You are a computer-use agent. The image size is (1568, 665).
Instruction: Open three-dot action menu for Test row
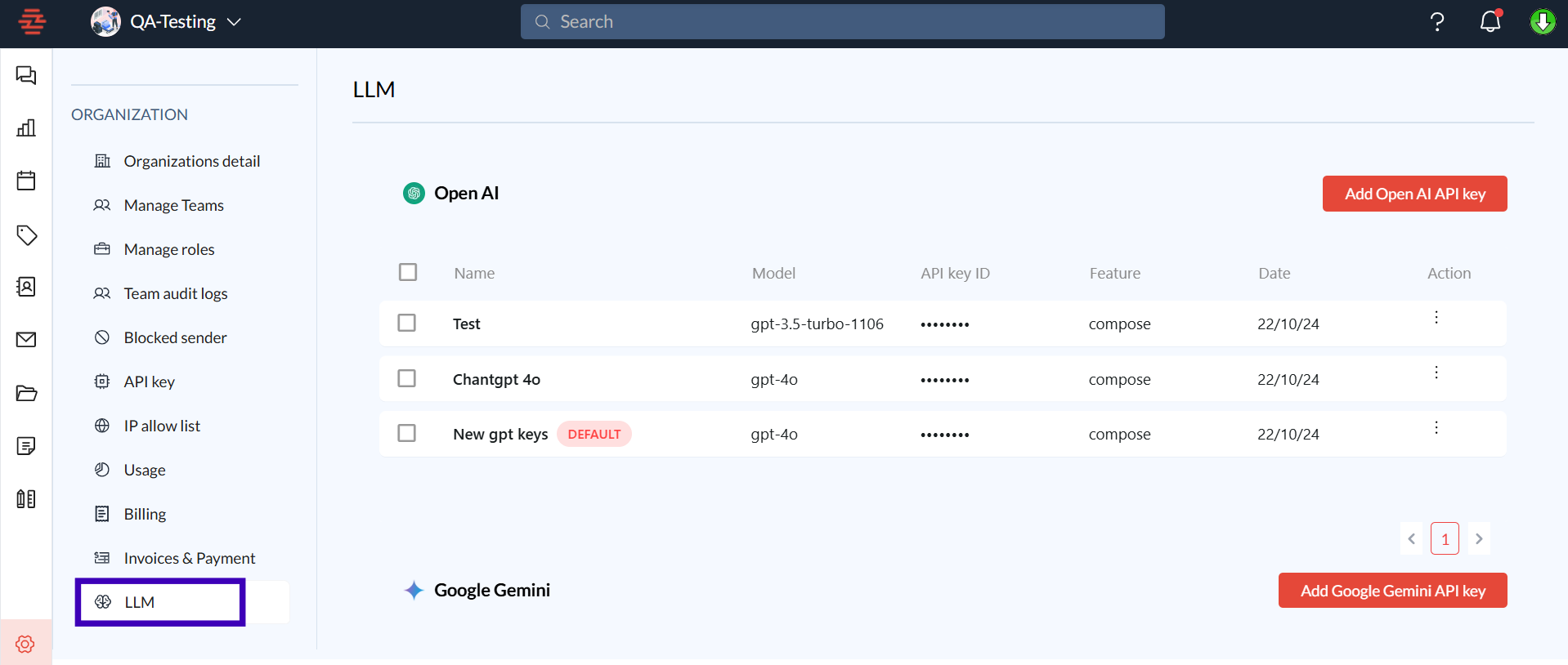point(1436,317)
